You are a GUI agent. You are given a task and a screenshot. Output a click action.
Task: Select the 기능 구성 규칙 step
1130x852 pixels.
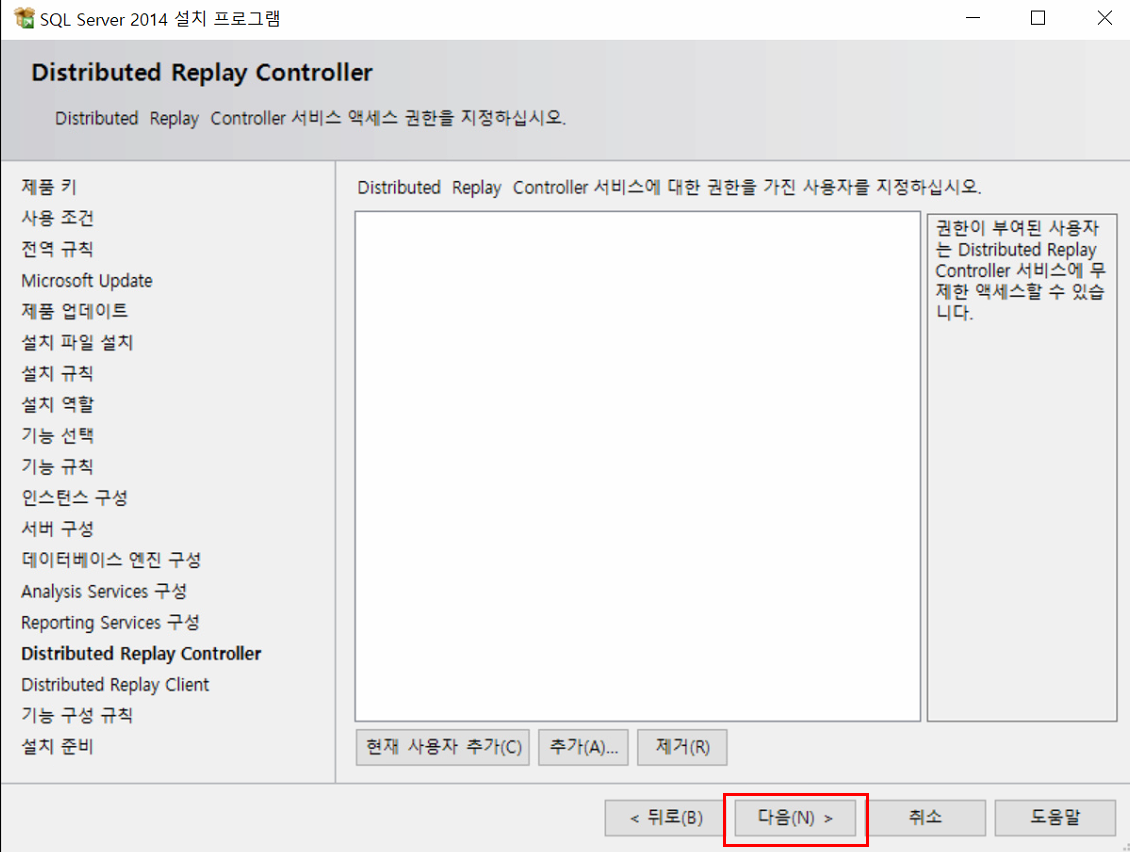(77, 715)
